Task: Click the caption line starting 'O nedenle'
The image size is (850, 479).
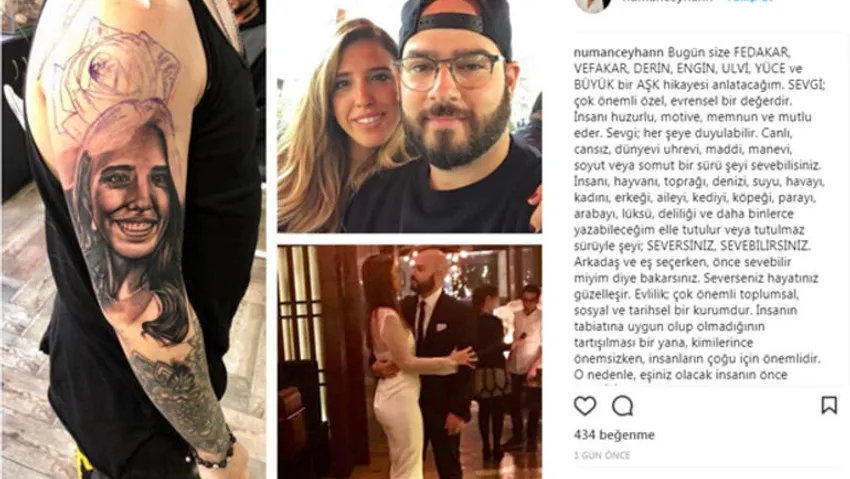Action: [x=681, y=375]
